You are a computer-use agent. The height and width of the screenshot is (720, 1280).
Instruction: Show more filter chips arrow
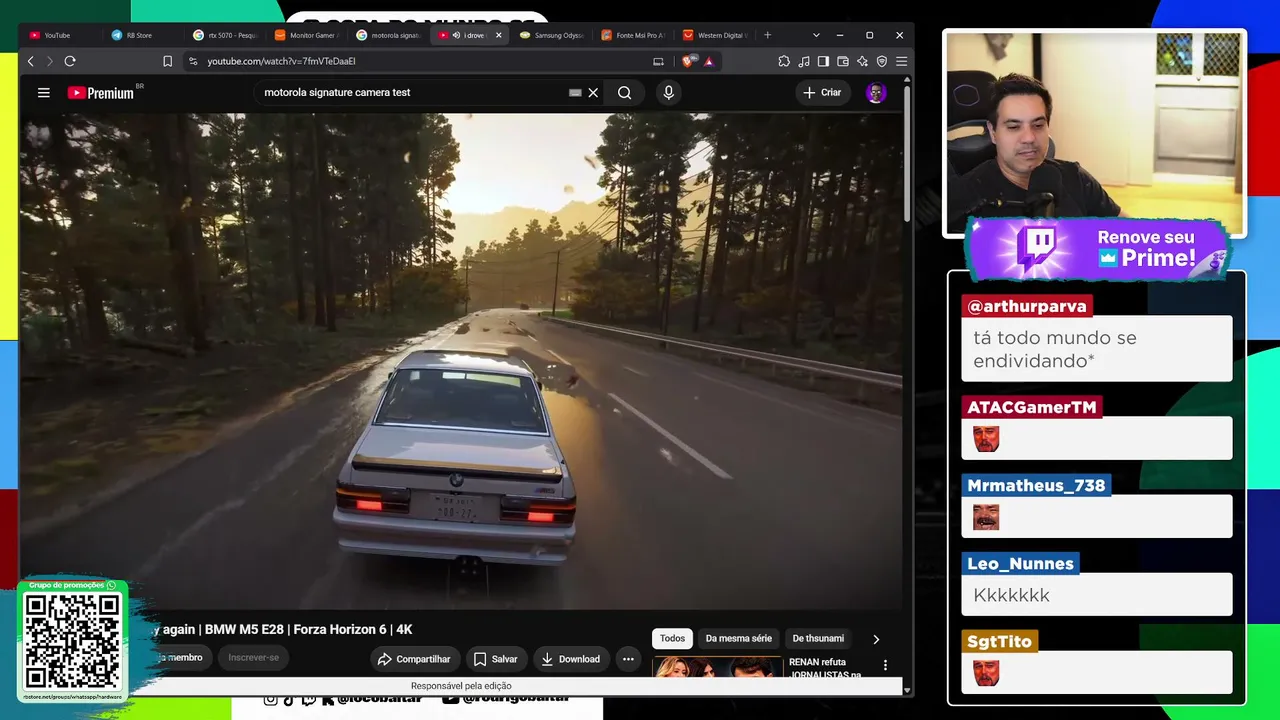coord(876,639)
